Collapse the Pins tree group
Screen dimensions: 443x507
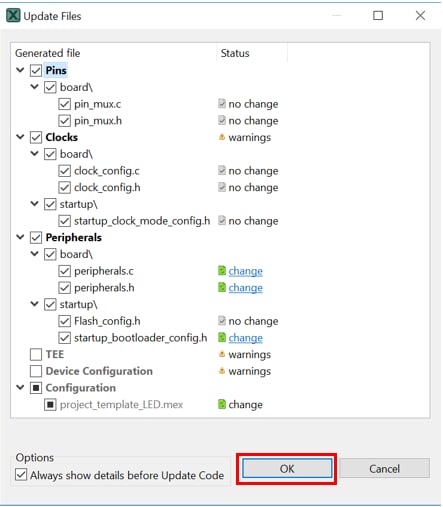tap(20, 70)
